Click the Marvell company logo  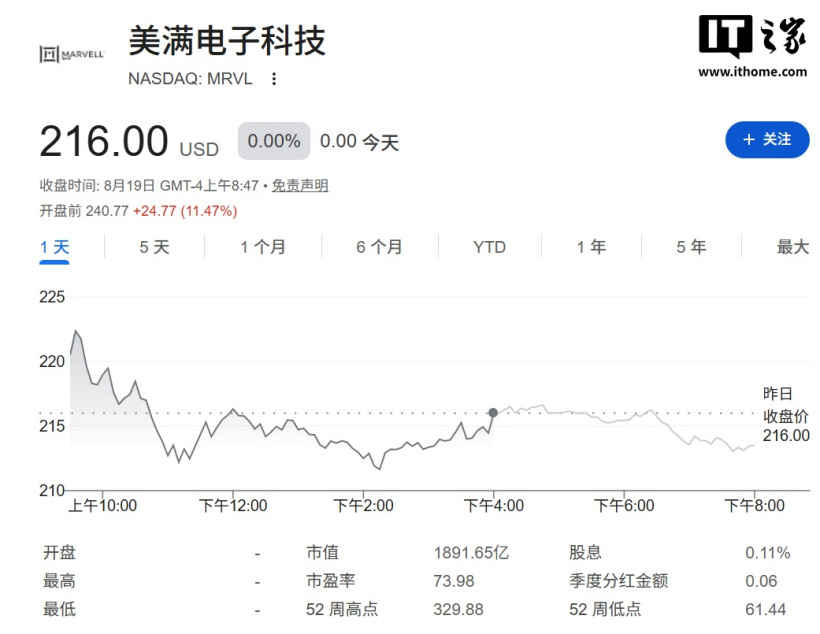[72, 54]
